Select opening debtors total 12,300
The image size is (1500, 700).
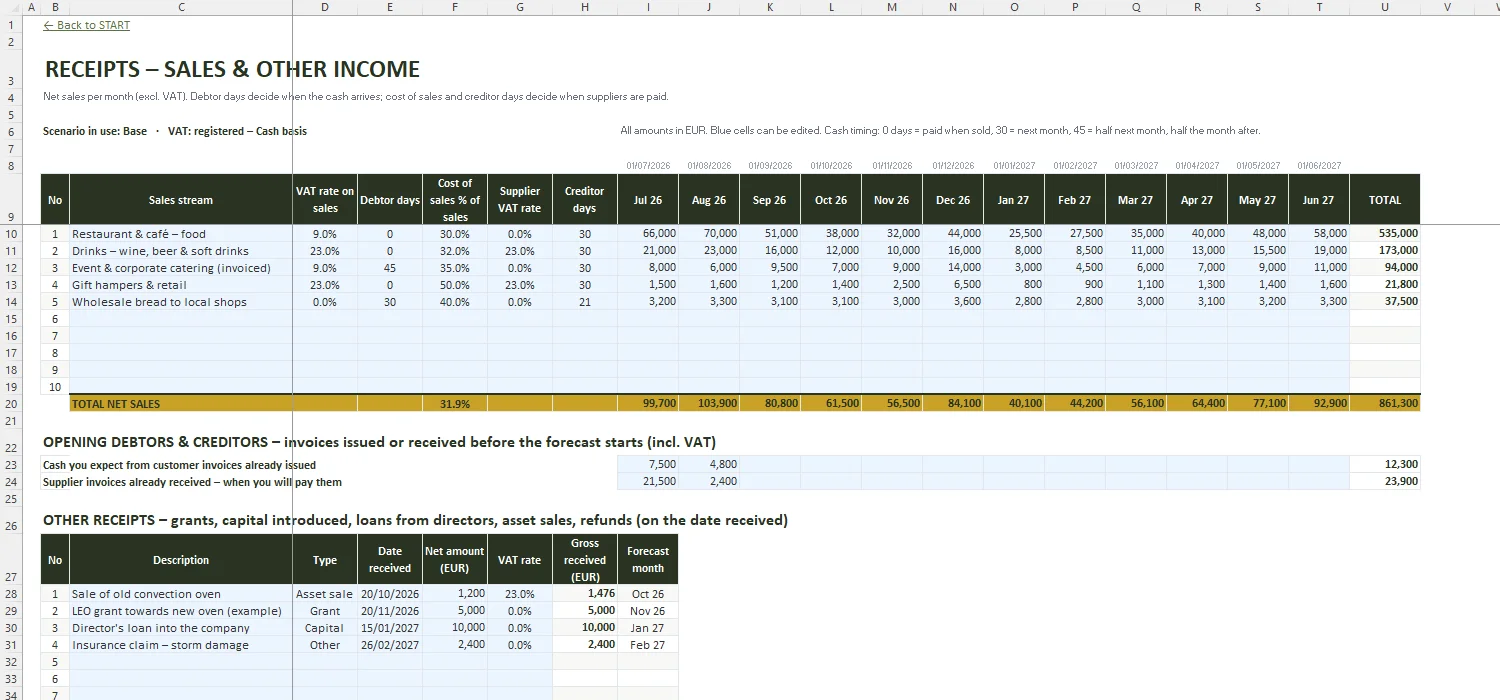pyautogui.click(x=1385, y=465)
